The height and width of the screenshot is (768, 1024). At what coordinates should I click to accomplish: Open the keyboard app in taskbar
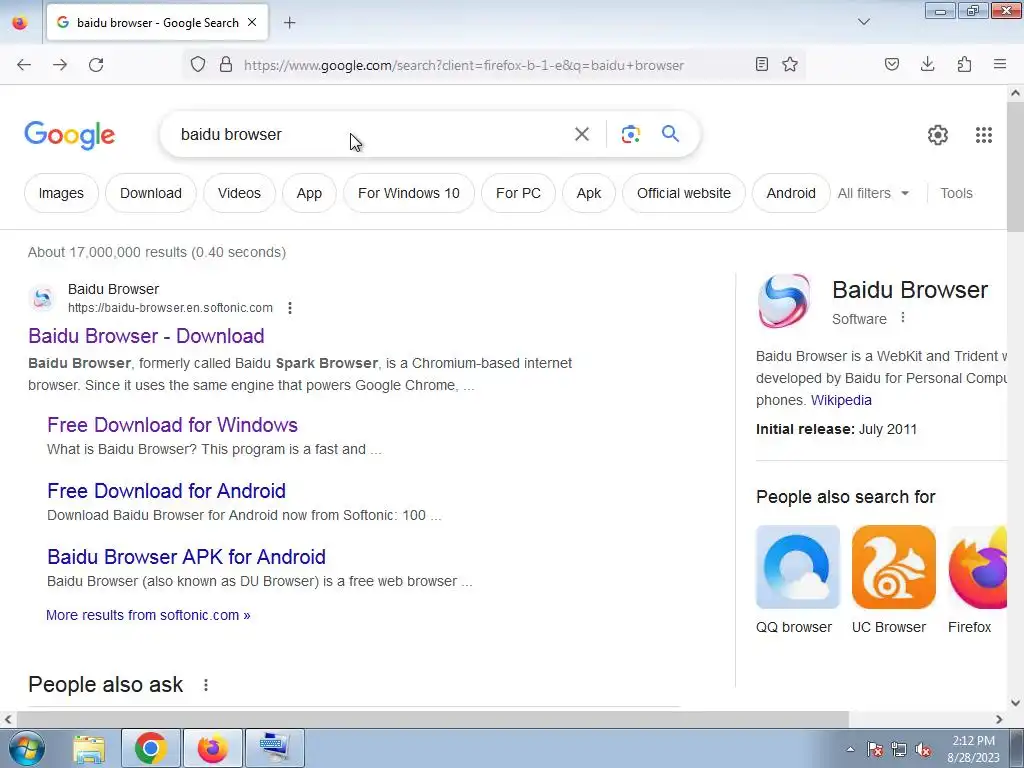tap(274, 748)
